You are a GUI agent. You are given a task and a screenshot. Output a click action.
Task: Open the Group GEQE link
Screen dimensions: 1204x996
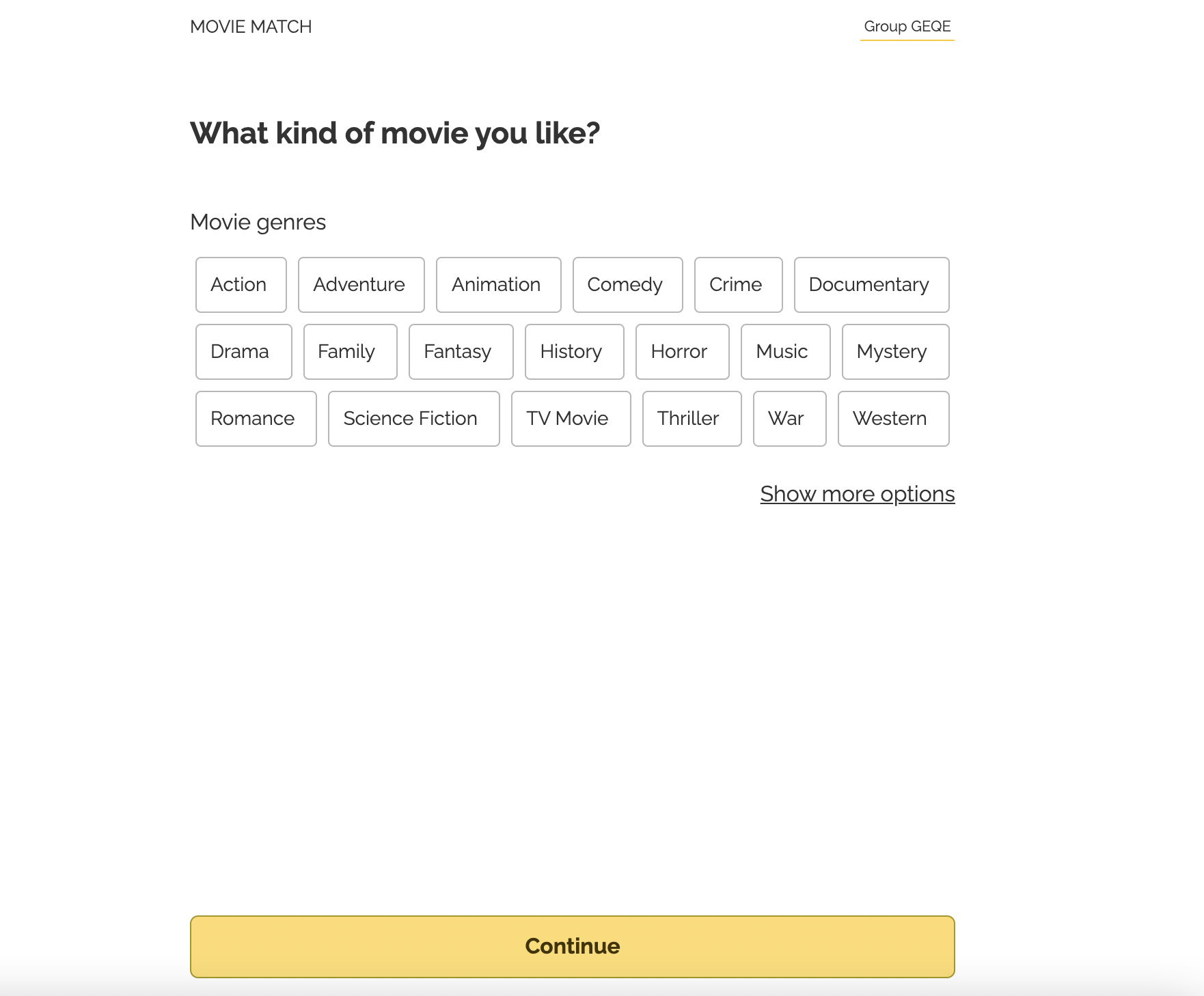coord(907,27)
